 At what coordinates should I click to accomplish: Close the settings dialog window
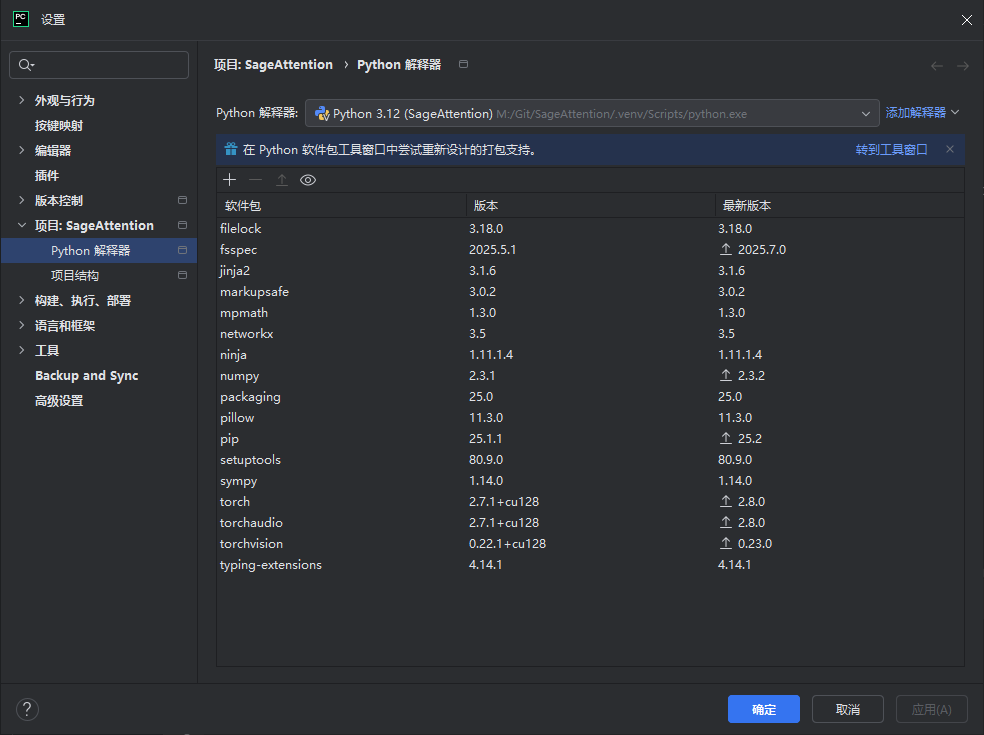966,20
